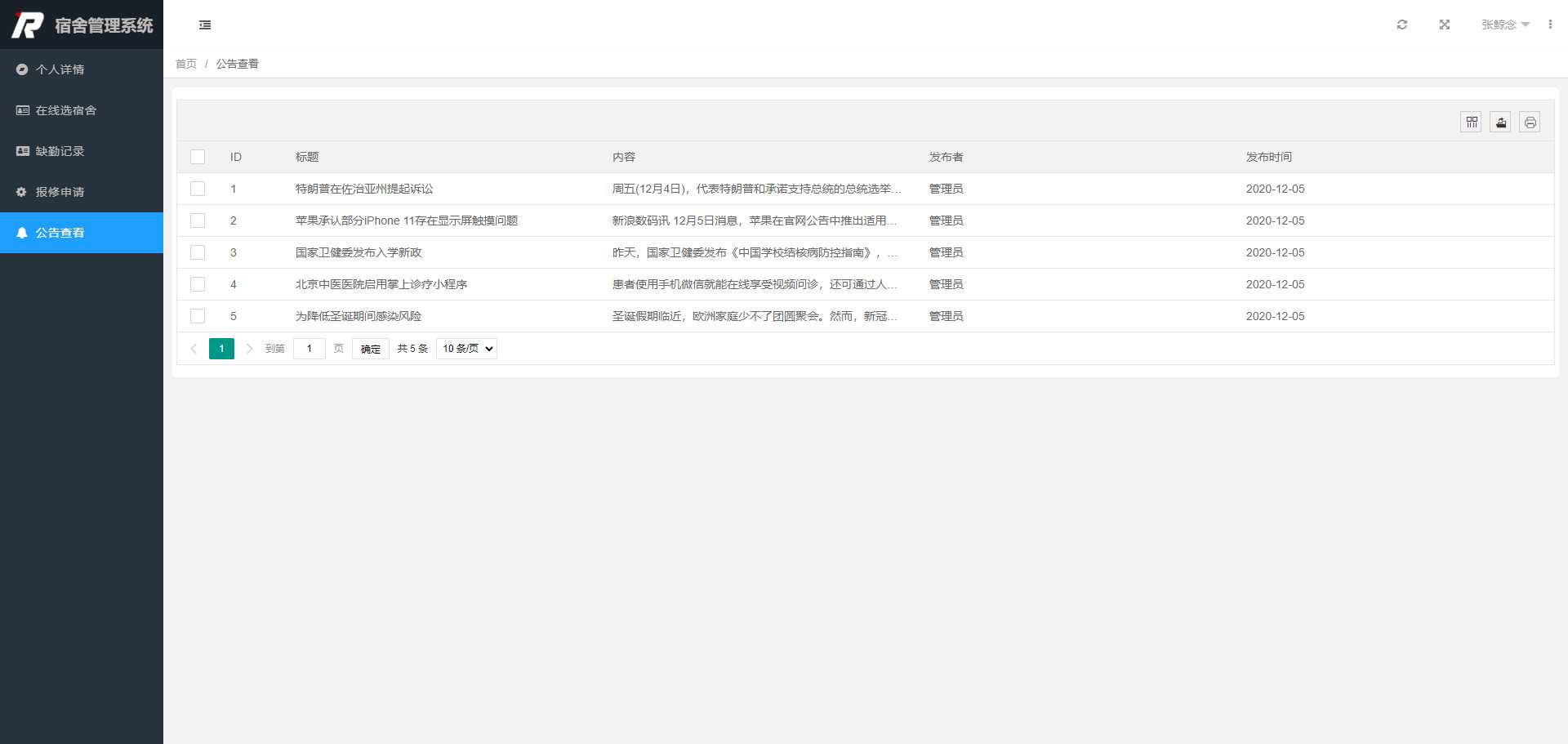Image resolution: width=1568 pixels, height=744 pixels.
Task: Open the column filter icon in the table toolbar
Action: pyautogui.click(x=1472, y=123)
